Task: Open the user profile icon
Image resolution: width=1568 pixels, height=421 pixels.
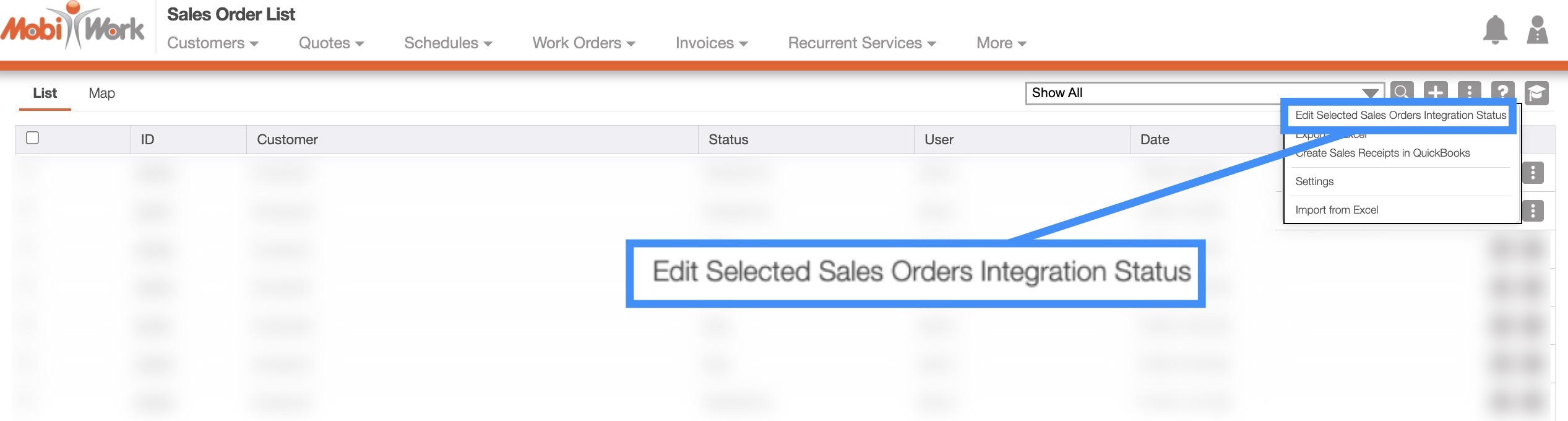Action: pos(1537,30)
